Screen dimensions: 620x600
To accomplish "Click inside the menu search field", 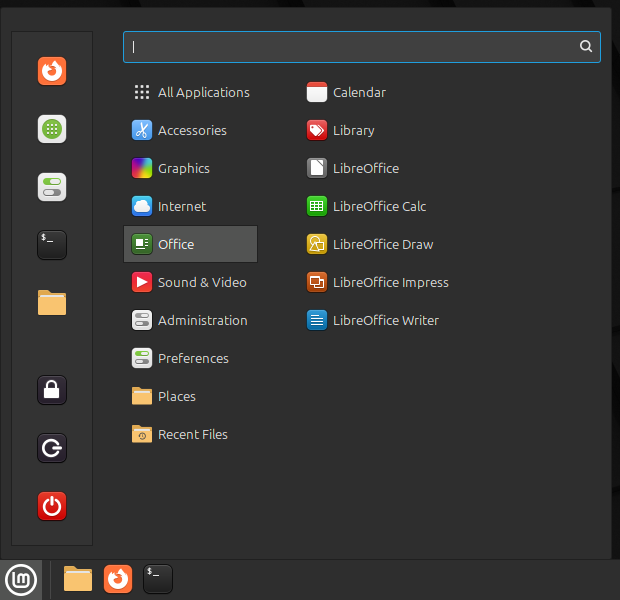I will [361, 47].
